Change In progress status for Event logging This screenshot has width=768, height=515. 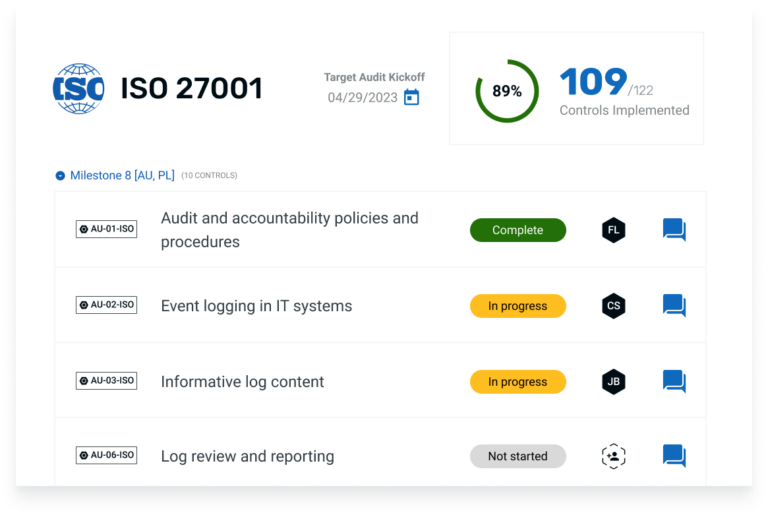coord(518,306)
